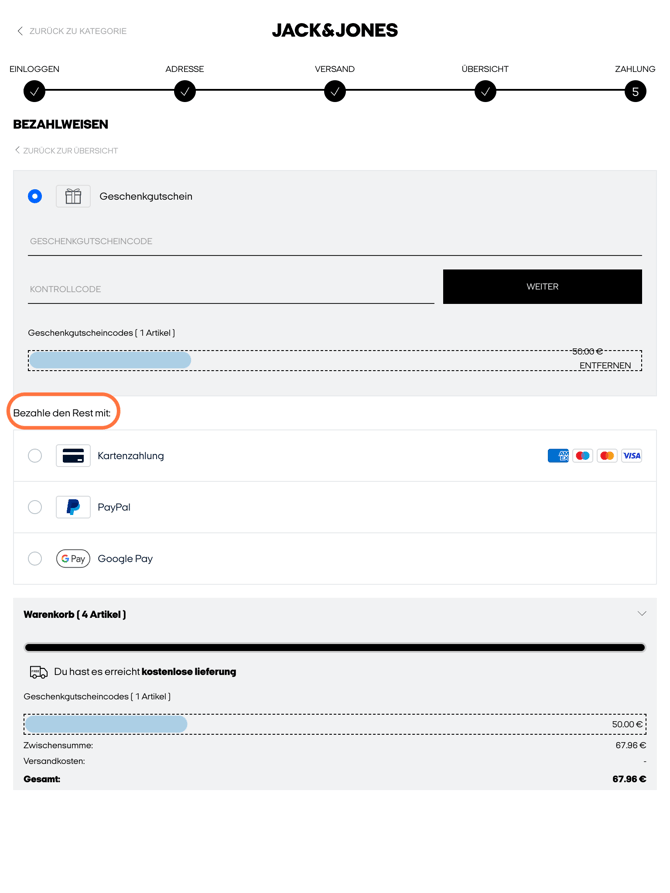Open the Adresse checkout step
This screenshot has width=670, height=893.
click(185, 91)
